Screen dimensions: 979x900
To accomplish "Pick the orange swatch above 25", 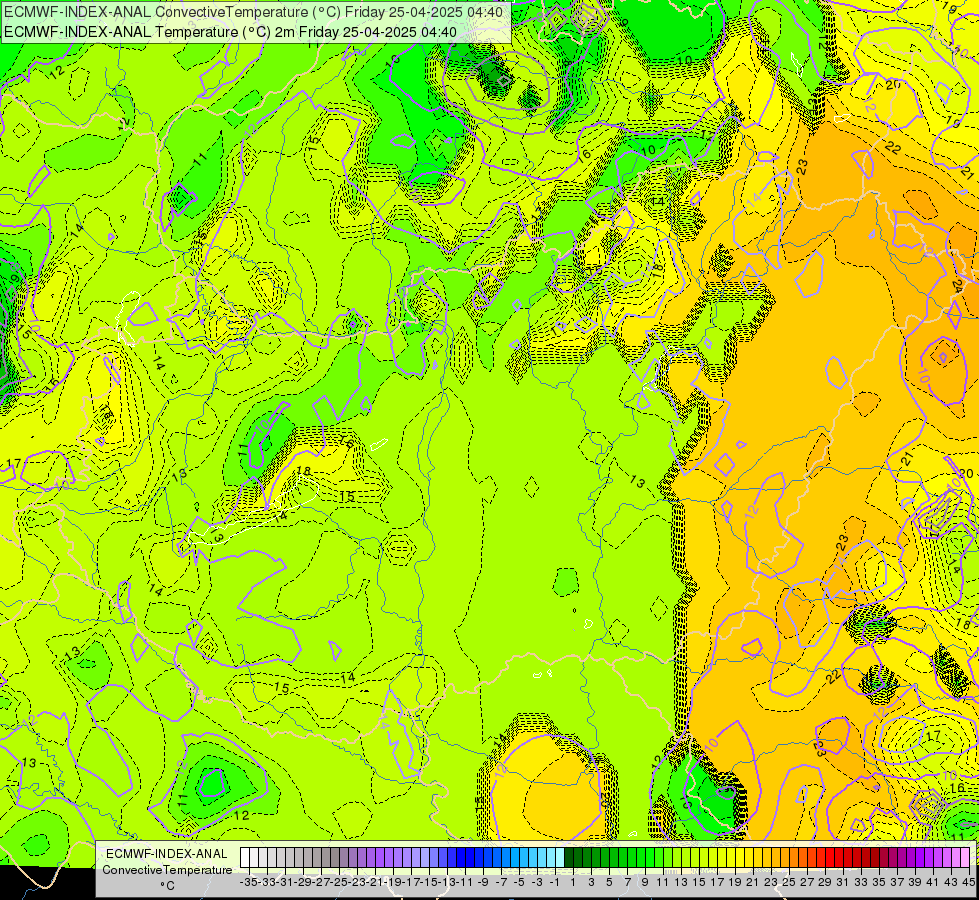I will pos(785,858).
